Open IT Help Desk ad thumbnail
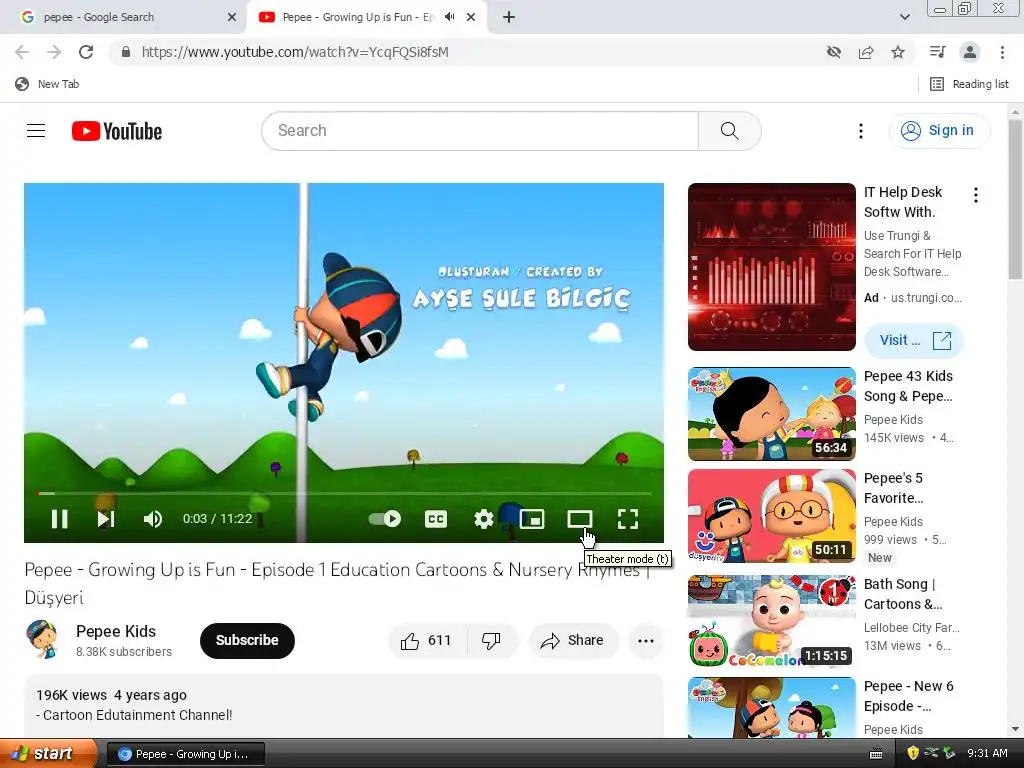 click(771, 267)
